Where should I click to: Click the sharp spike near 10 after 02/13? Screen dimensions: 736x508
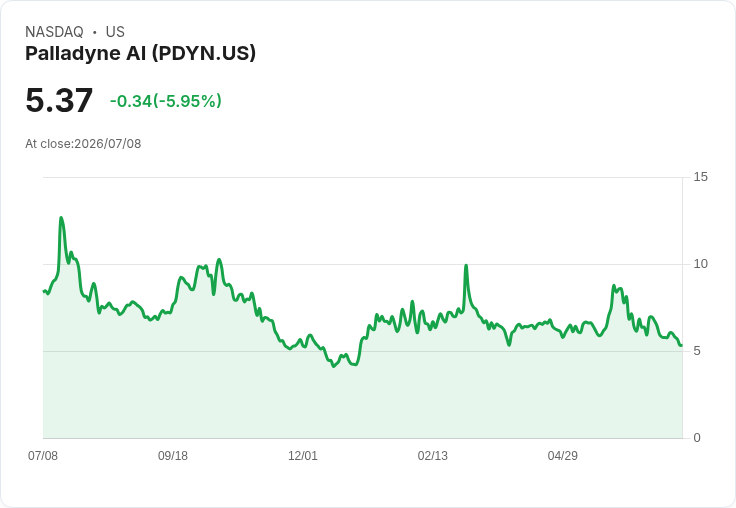(466, 266)
